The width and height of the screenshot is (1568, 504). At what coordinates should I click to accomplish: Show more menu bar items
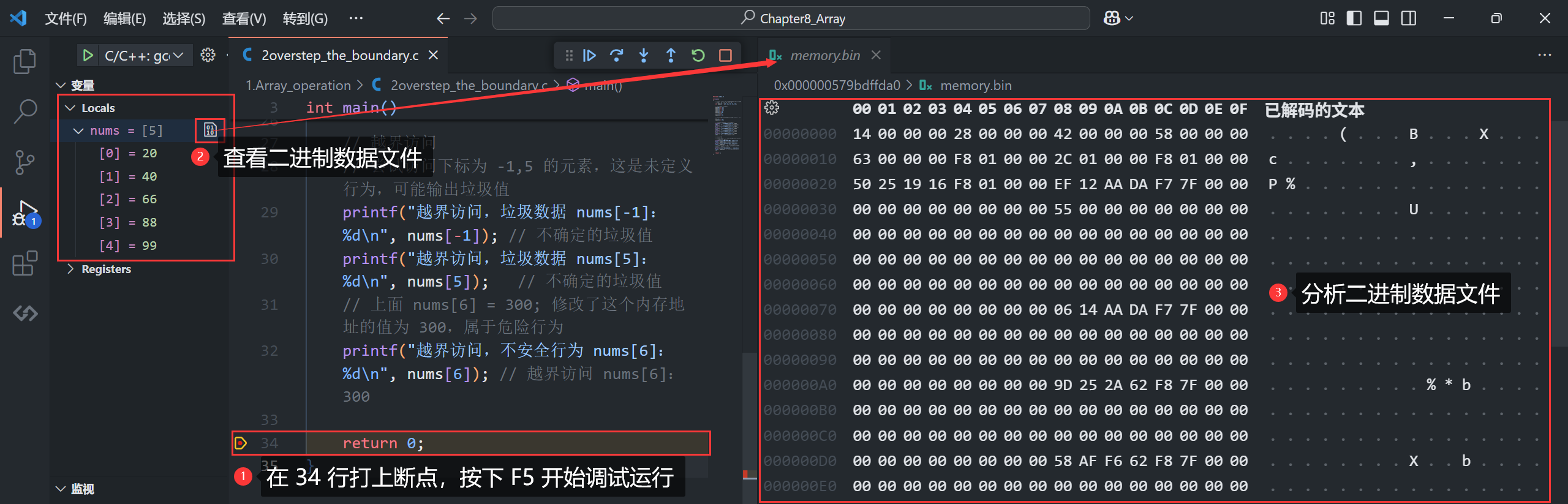pos(356,18)
